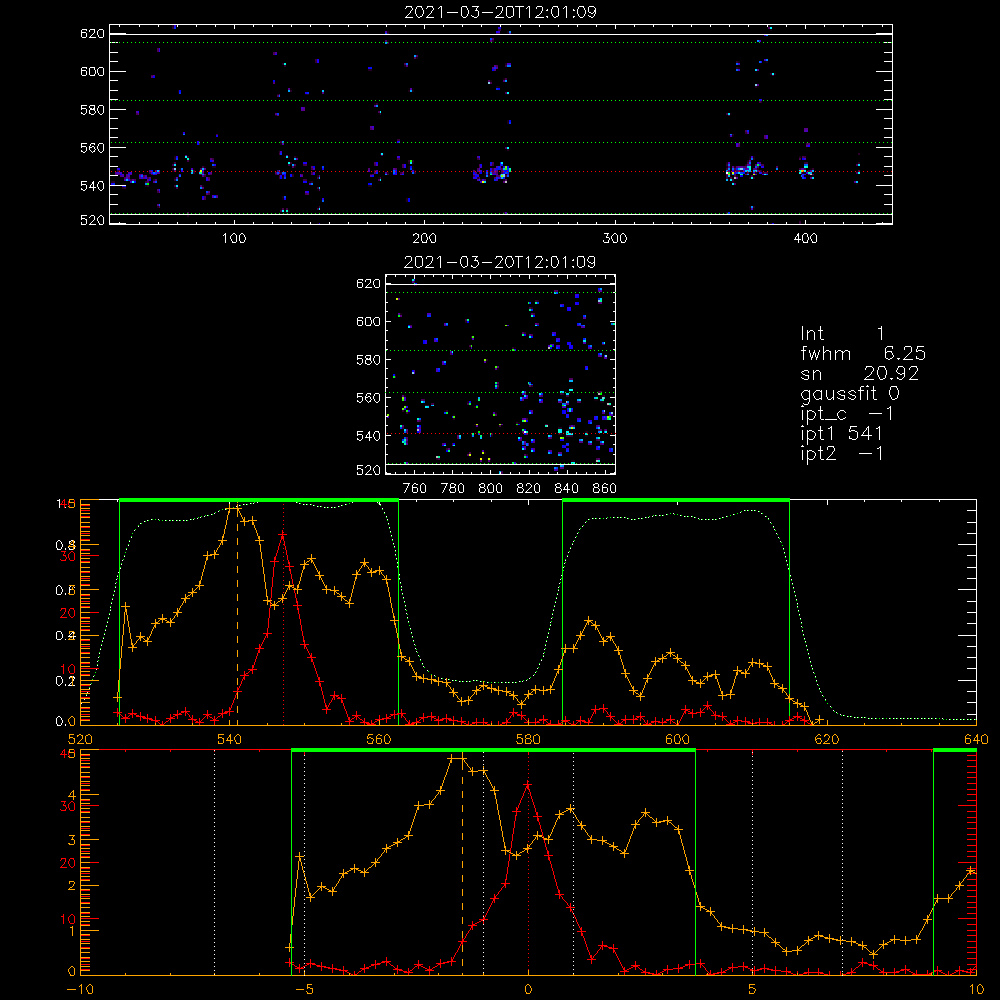Click x-axis label 200 on the wide image plot
This screenshot has width=1000, height=1000.
424,239
